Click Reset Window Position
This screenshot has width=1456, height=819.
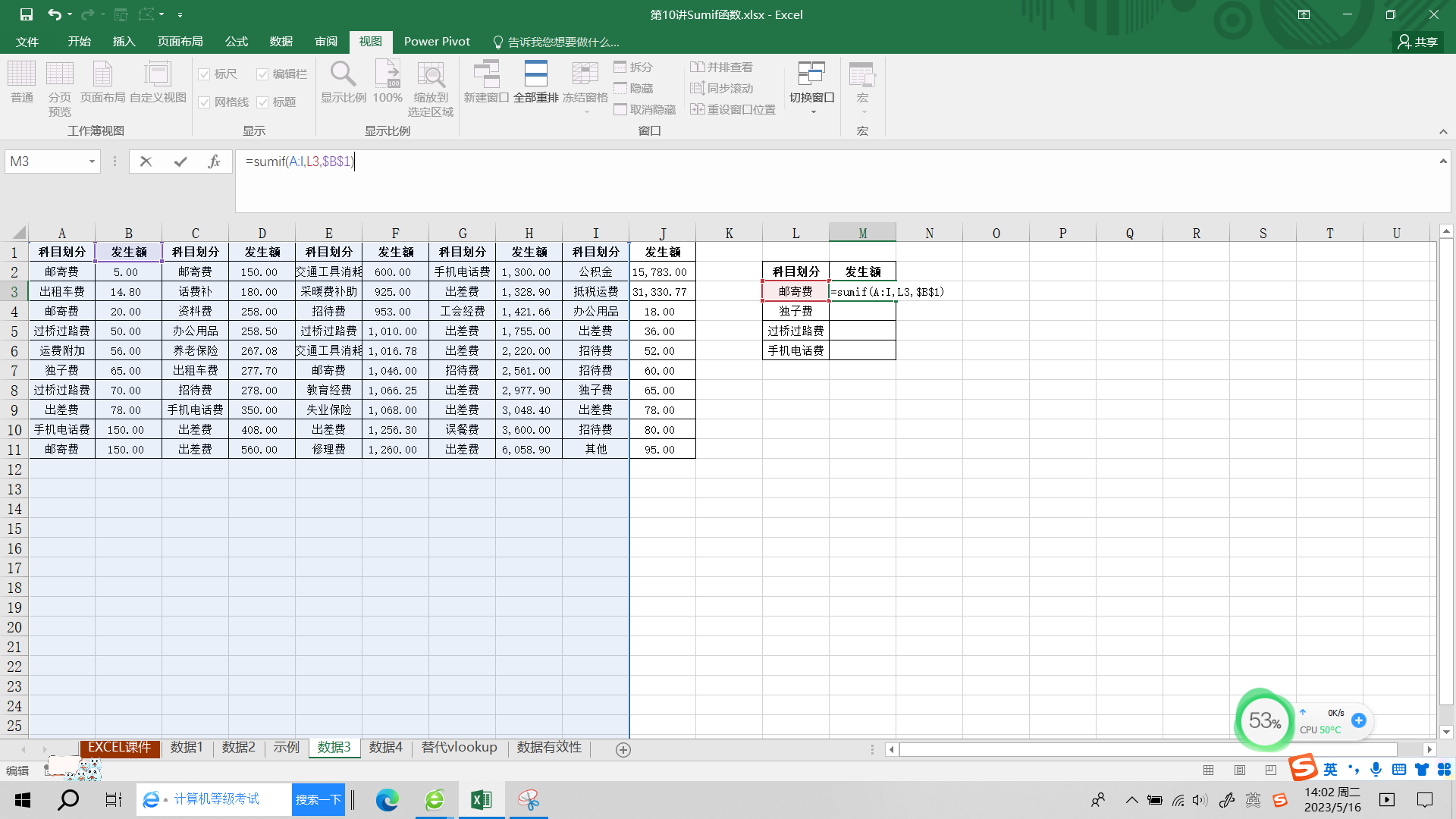pos(733,109)
